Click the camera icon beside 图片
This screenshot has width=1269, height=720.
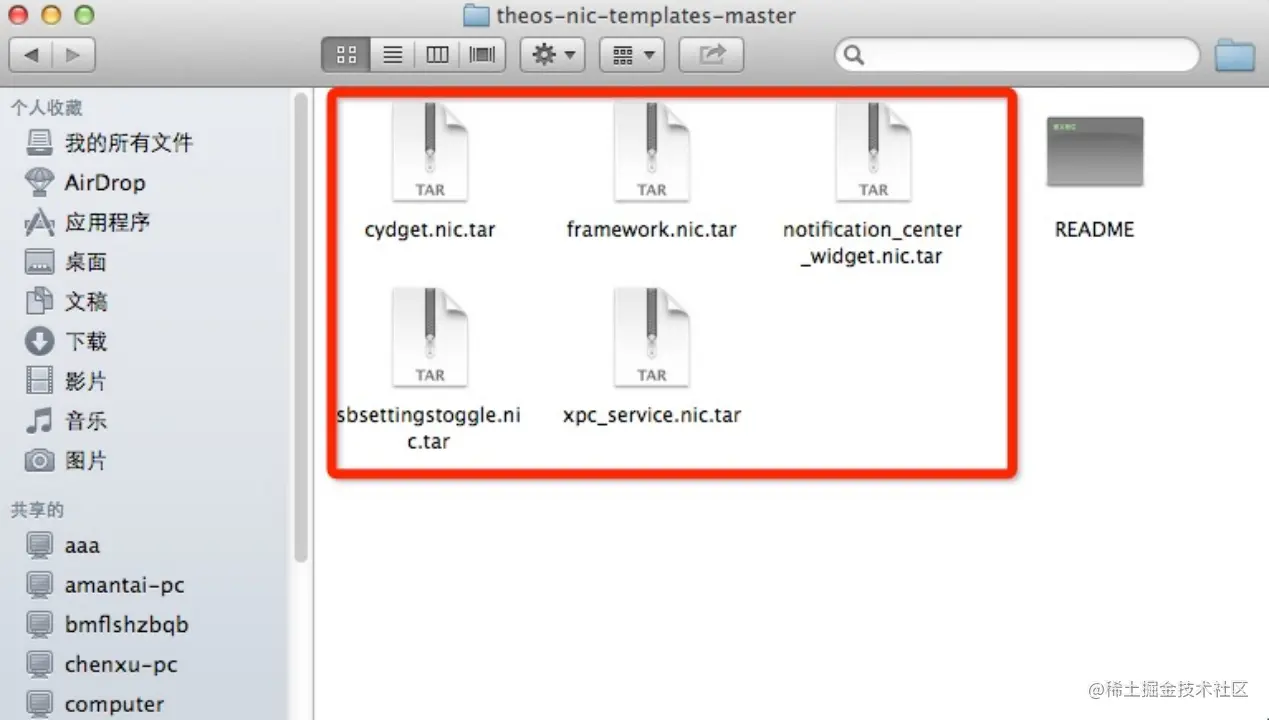click(39, 461)
